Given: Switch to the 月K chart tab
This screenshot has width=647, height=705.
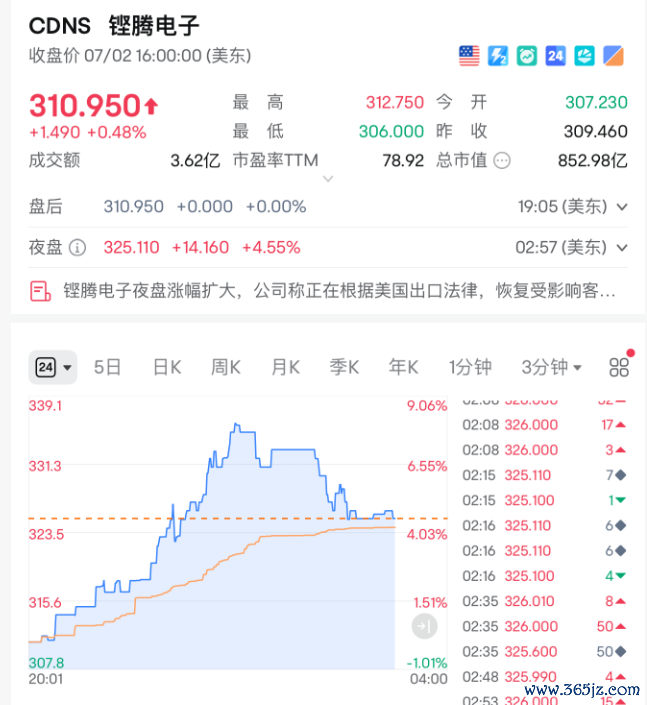Looking at the screenshot, I should (x=285, y=367).
